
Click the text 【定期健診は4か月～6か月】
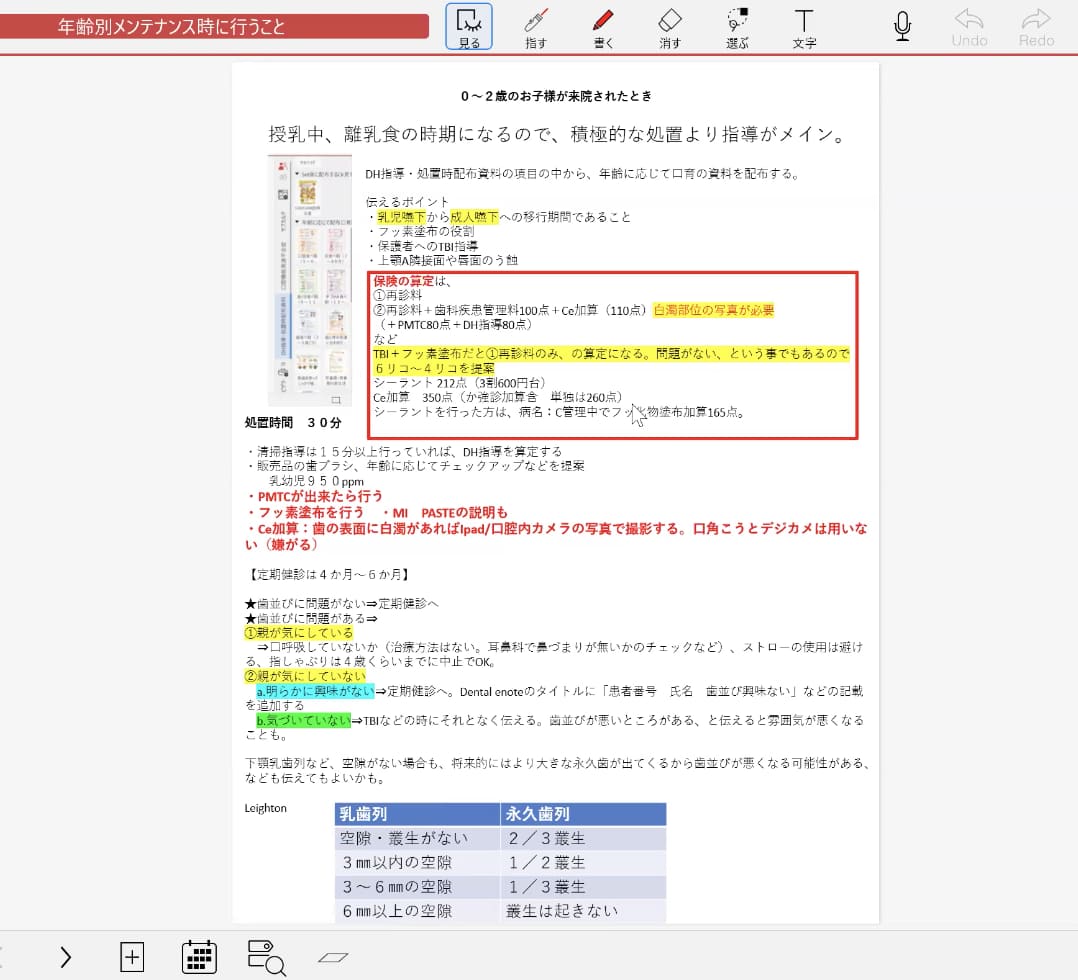[329, 574]
